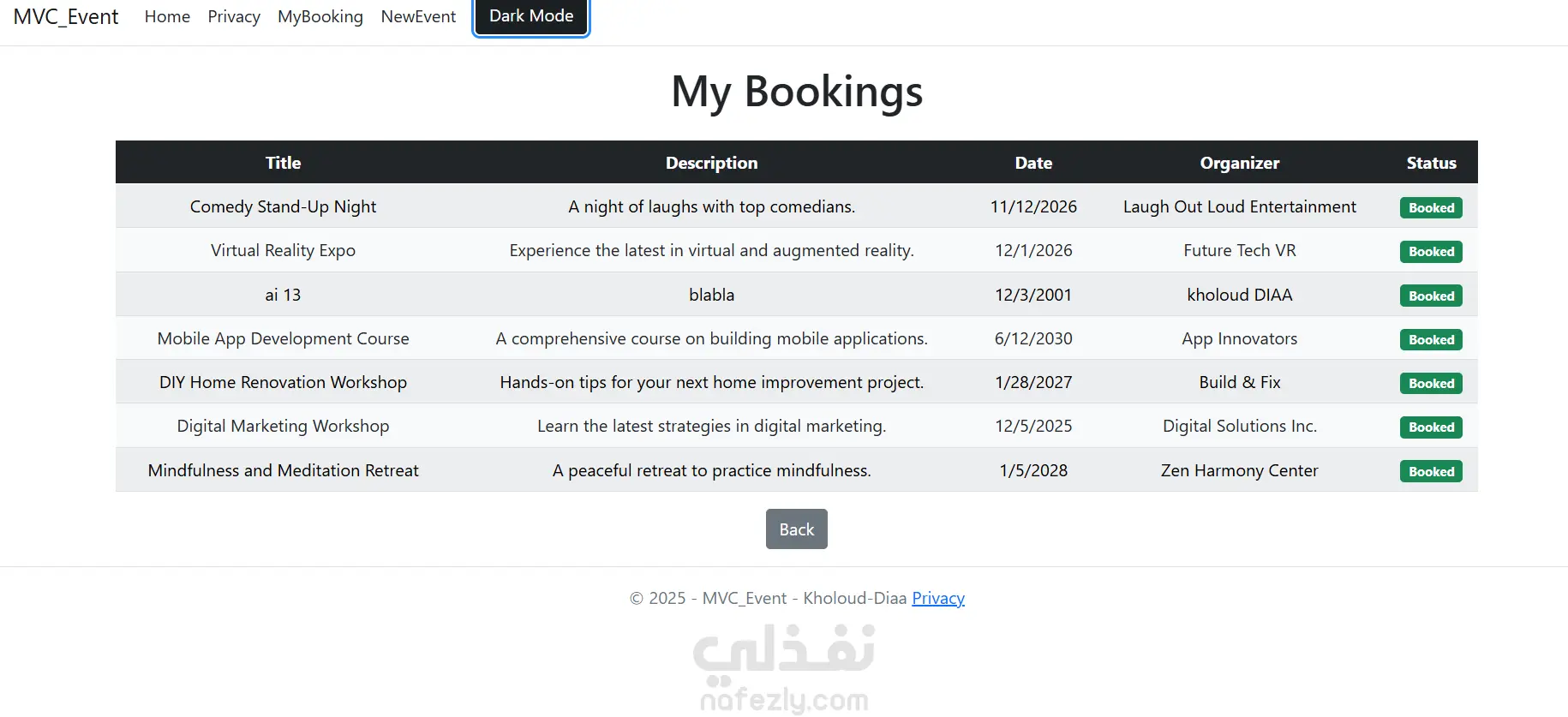Open the Home nav link
Image resolution: width=1568 pixels, height=717 pixels.
pos(167,17)
